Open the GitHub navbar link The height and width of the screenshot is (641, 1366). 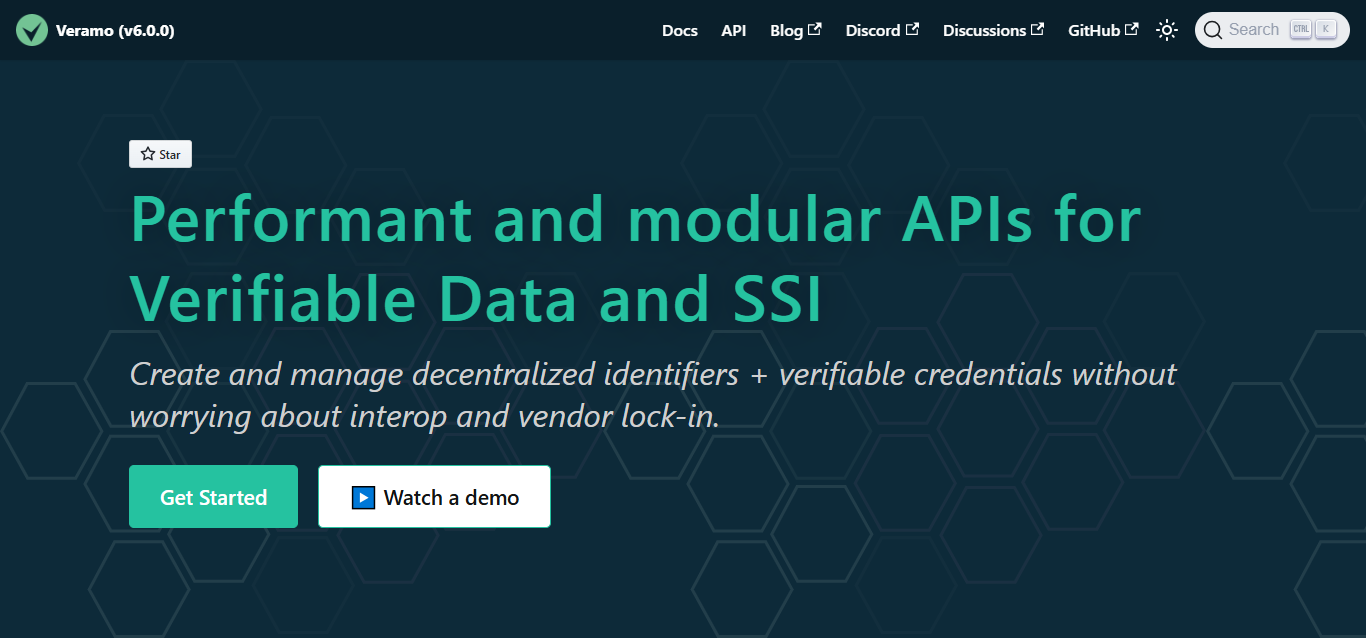pos(1103,30)
